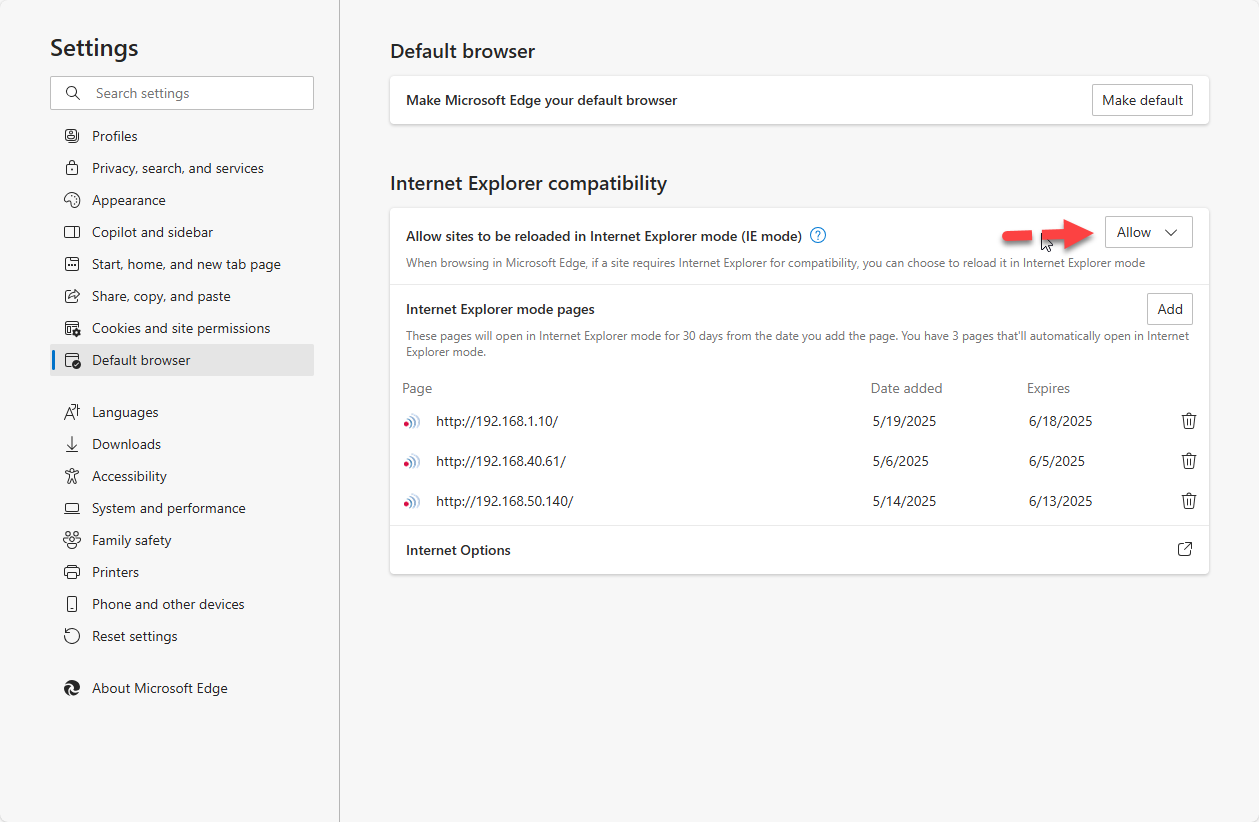
Task: Open Appearance settings
Action: [x=182, y=200]
